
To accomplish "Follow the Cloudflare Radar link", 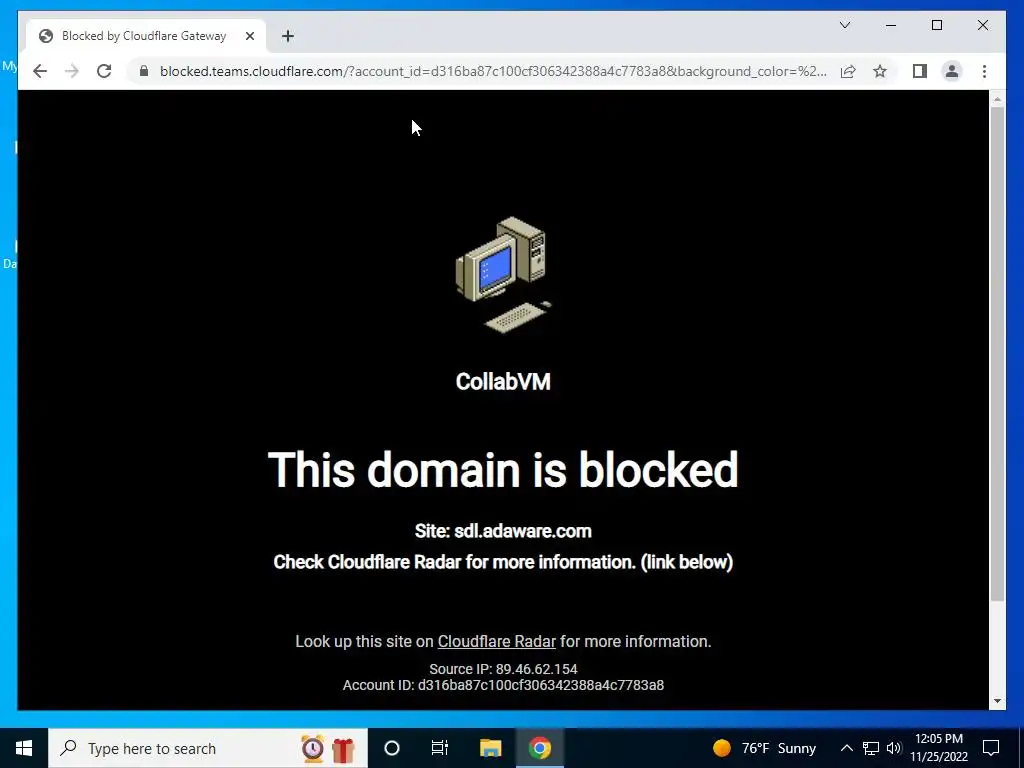I will [496, 641].
